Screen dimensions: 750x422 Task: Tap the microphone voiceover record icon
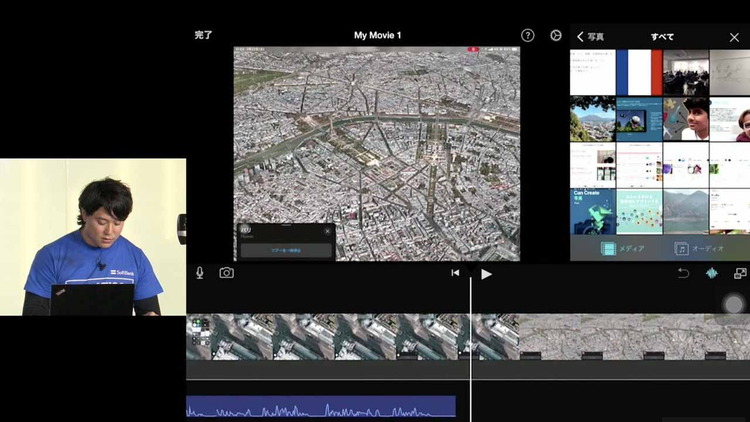tap(200, 273)
